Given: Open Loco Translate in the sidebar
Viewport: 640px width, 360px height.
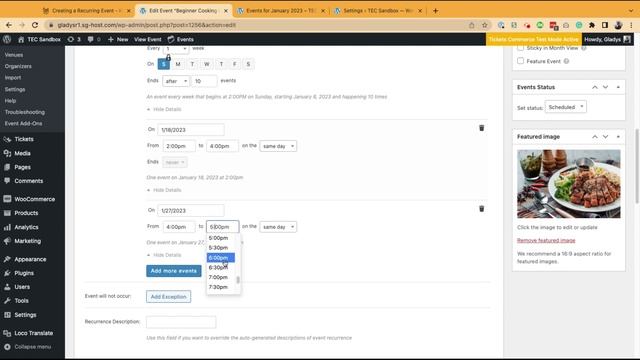Looking at the screenshot, I should pos(32,333).
